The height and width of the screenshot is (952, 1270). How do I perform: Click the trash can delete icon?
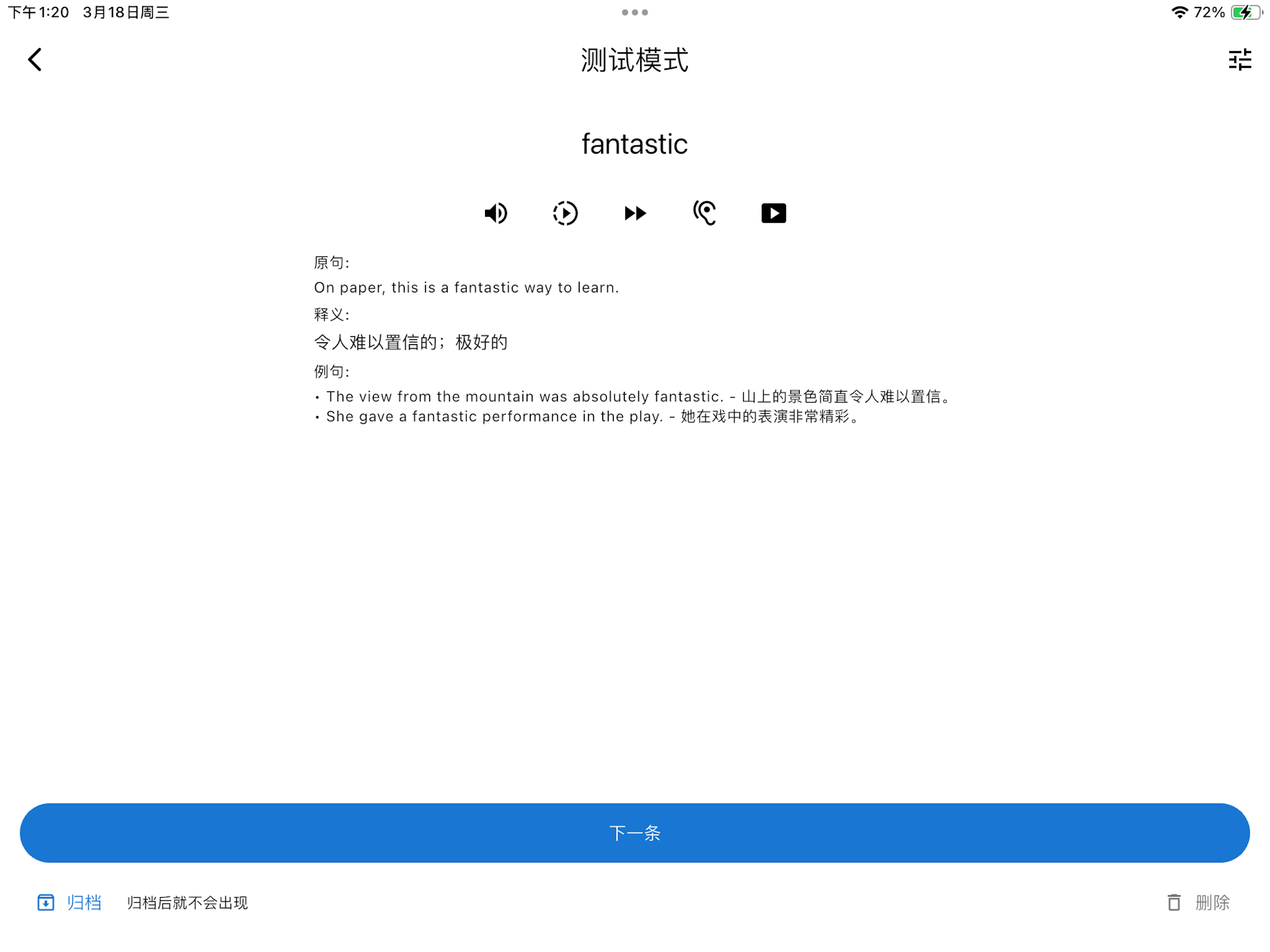(x=1174, y=903)
